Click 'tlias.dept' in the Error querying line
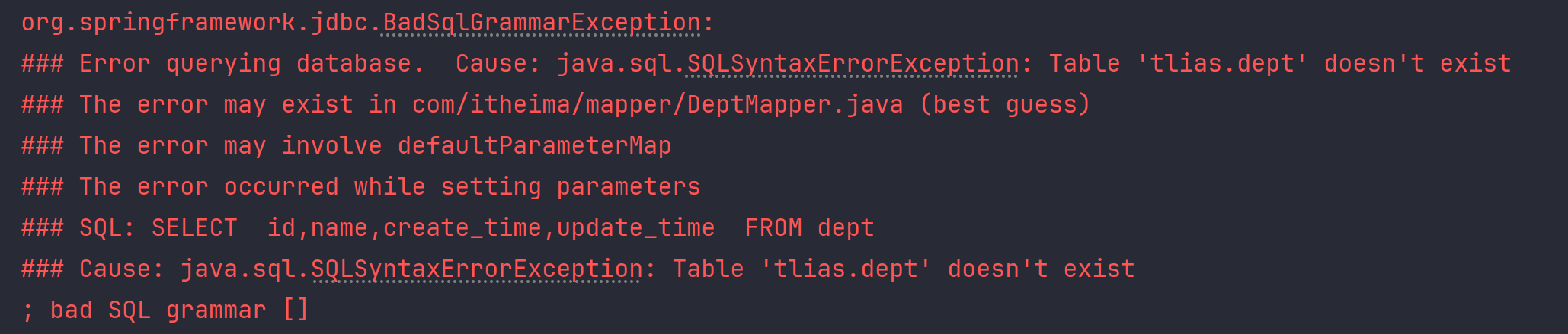Viewport: 1568px width, 334px height. click(x=1221, y=64)
